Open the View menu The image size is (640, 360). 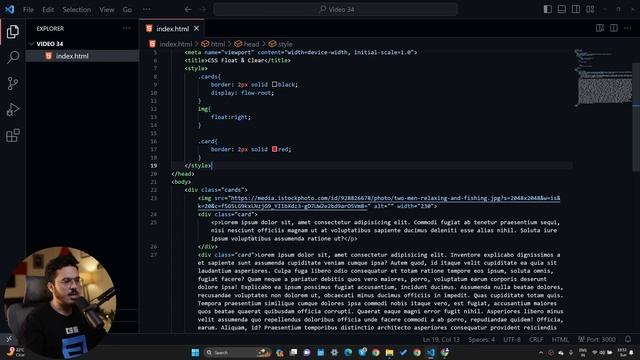click(107, 9)
